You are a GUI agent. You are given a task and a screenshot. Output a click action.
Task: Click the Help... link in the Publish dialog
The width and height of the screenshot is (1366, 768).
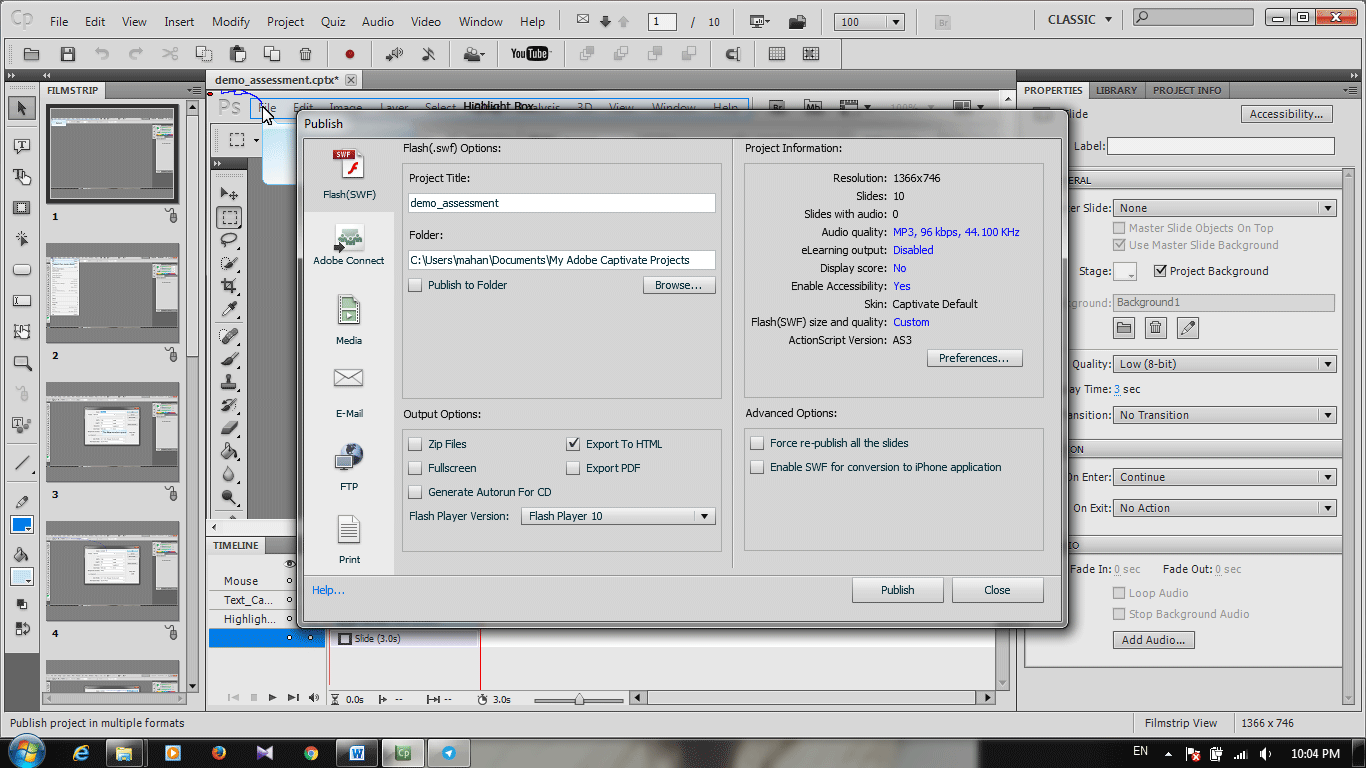tap(328, 590)
